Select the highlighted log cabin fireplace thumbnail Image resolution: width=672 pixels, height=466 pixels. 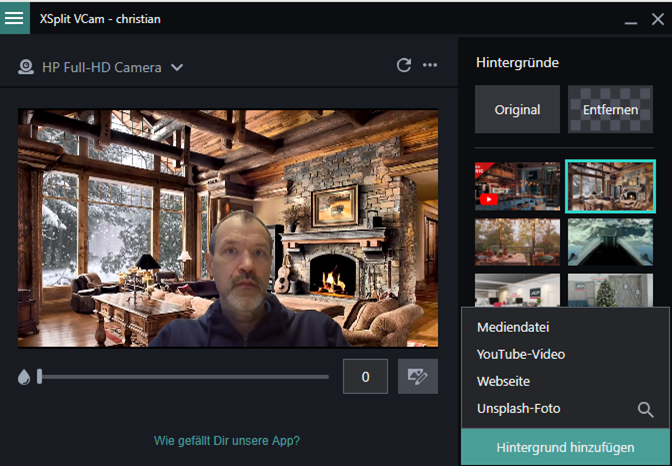click(x=610, y=186)
